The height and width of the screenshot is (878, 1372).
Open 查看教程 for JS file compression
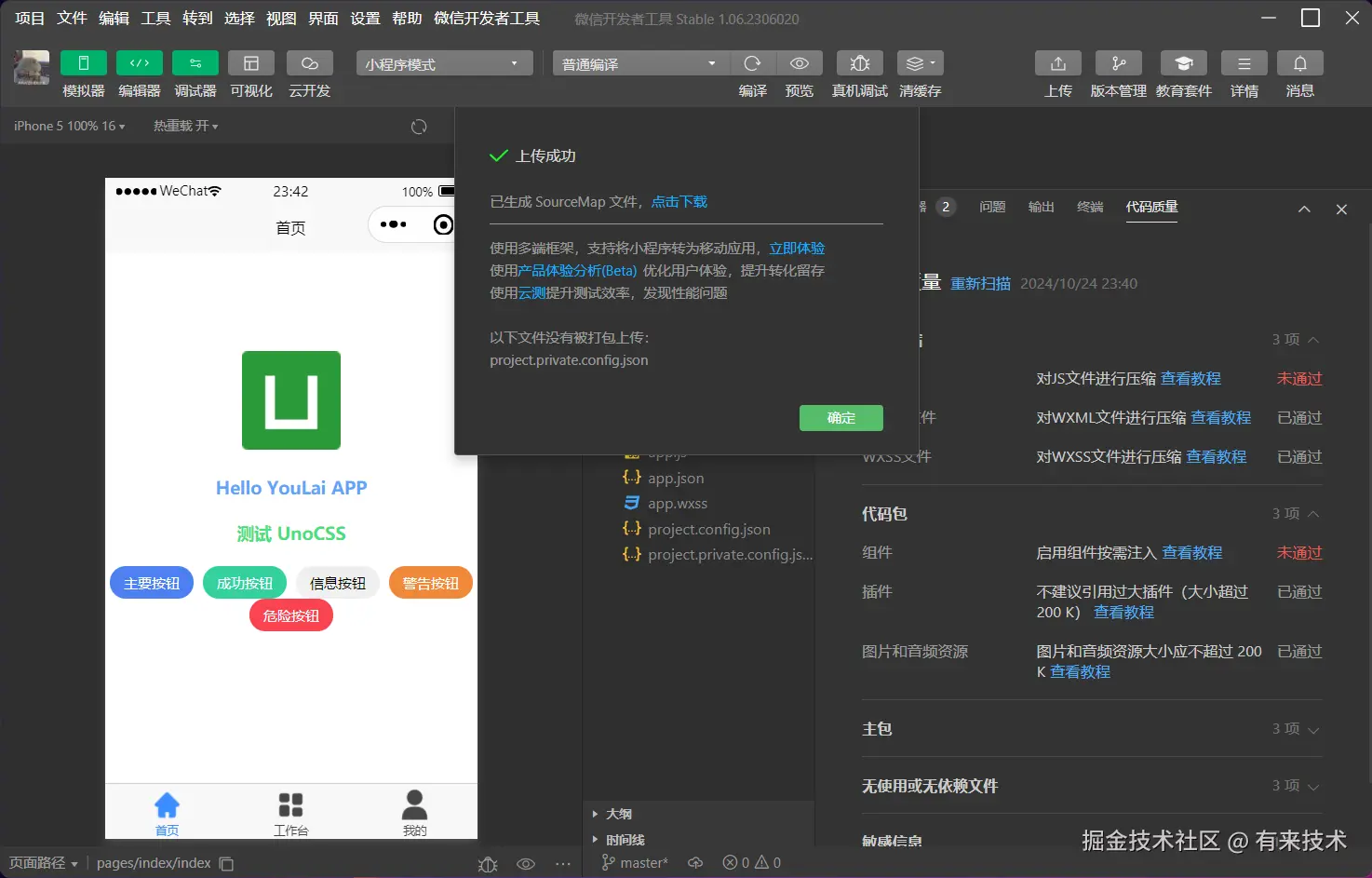1190,378
